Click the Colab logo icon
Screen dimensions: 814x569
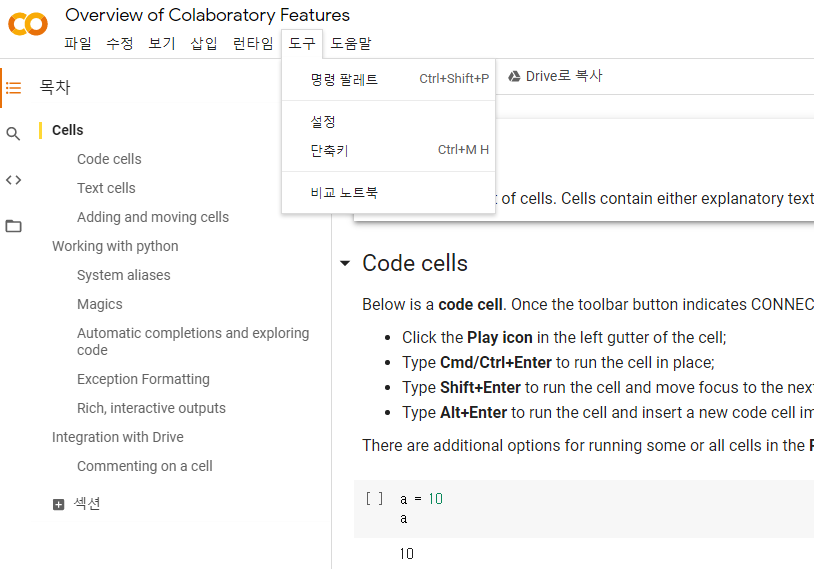click(x=28, y=24)
